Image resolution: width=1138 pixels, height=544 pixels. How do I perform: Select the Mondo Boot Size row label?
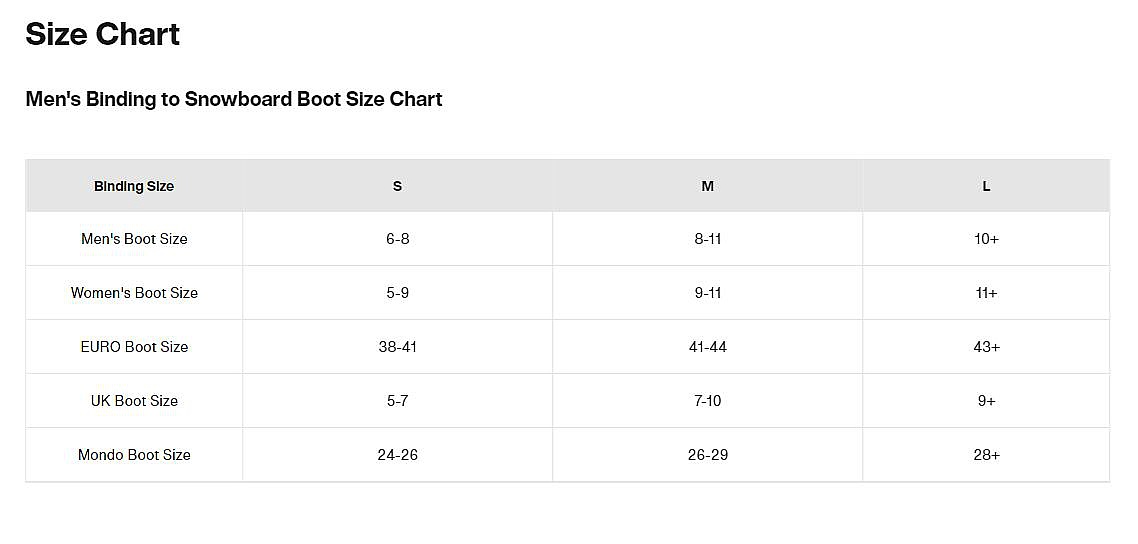point(134,455)
